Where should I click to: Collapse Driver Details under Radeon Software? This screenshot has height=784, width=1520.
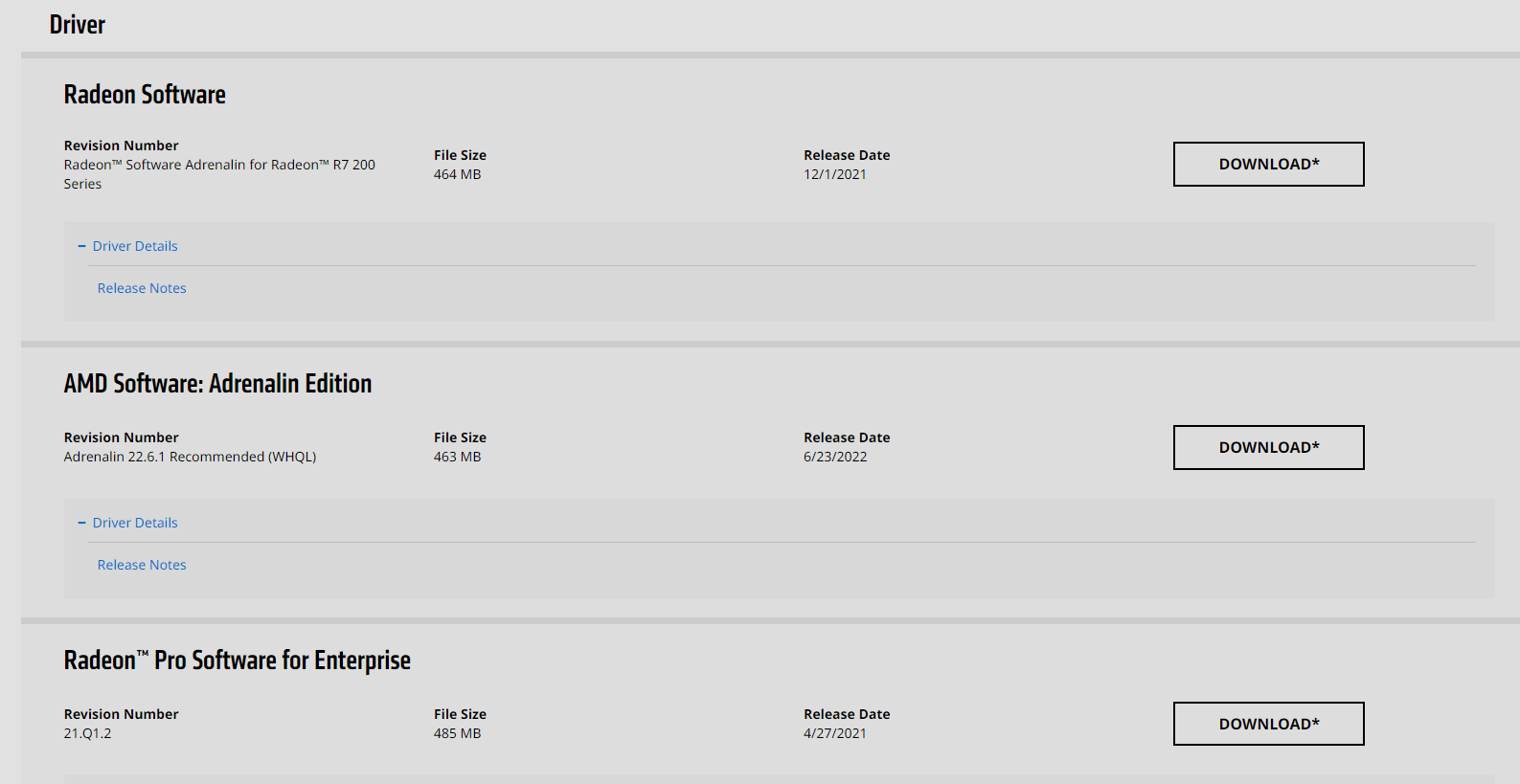coord(135,246)
